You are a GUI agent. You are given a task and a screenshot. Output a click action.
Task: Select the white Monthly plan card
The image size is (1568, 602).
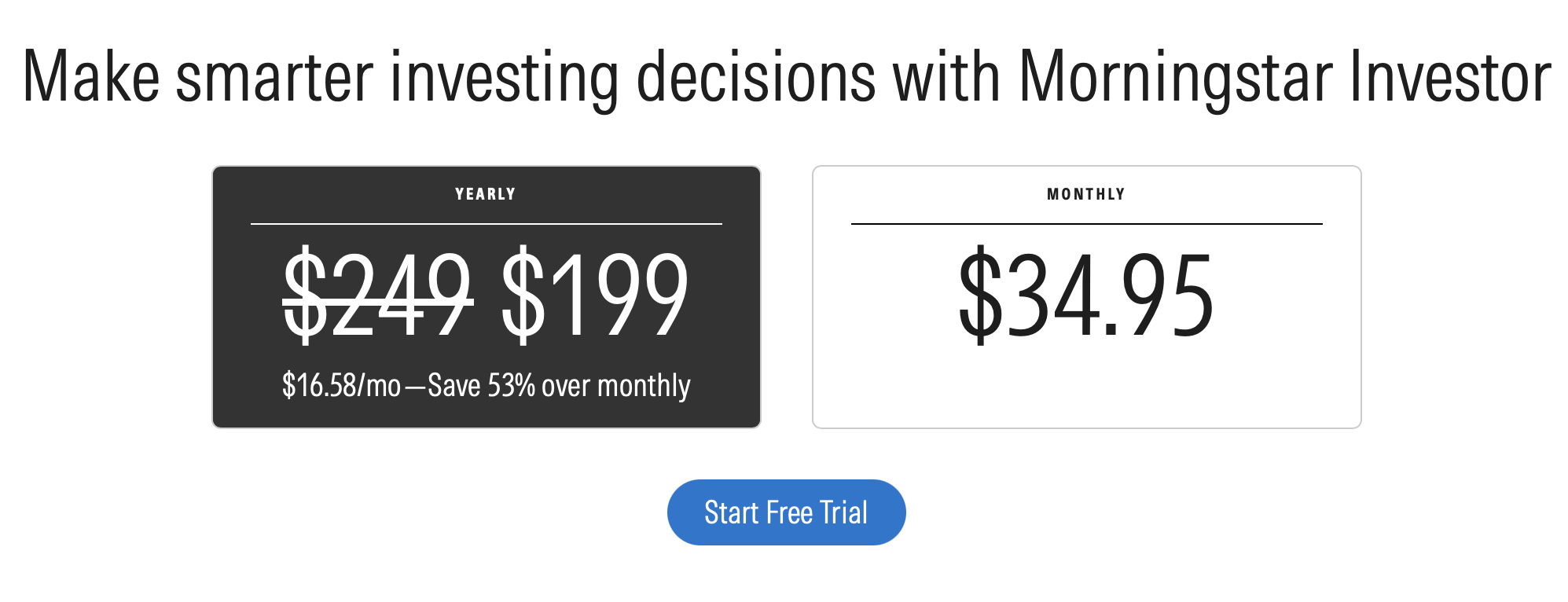coord(1086,297)
